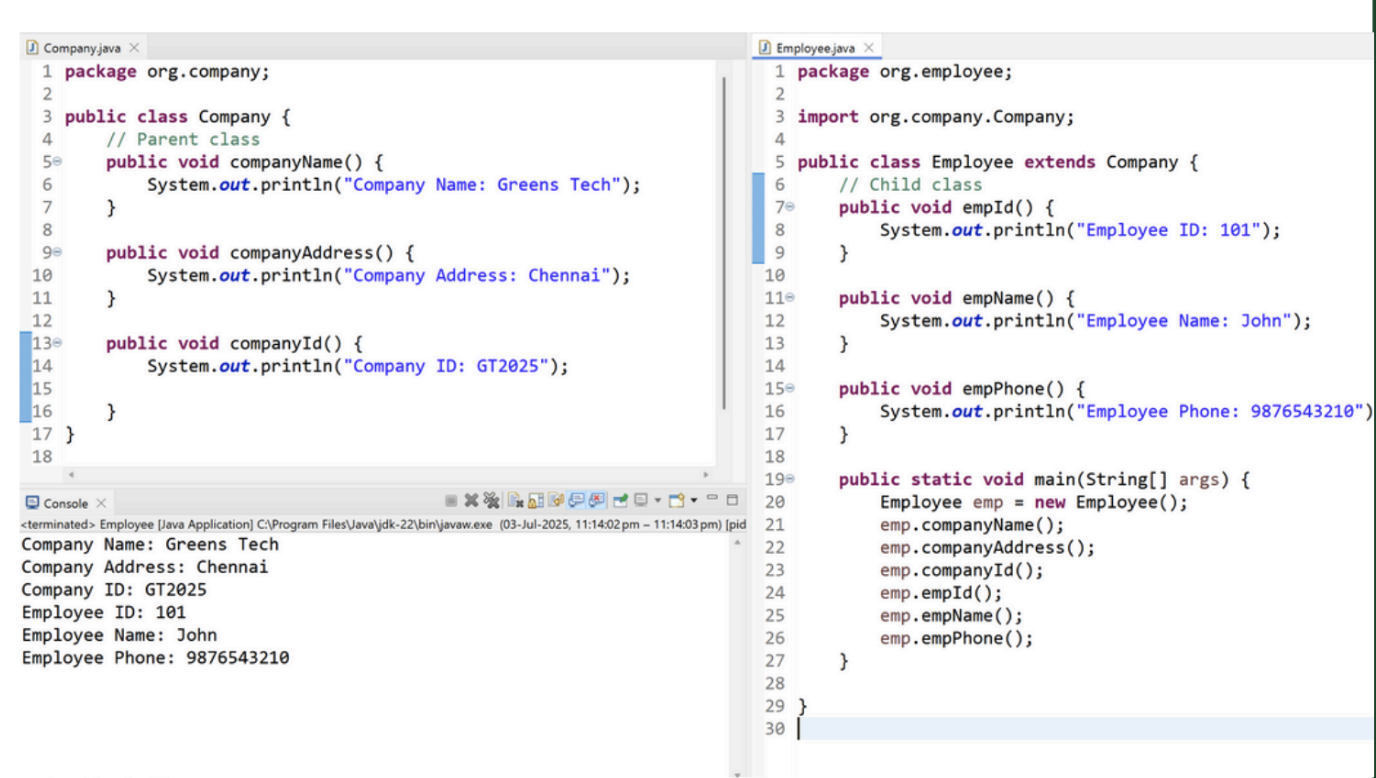Image resolution: width=1376 pixels, height=778 pixels.
Task: Click the Open Console icon
Action: pos(676,500)
